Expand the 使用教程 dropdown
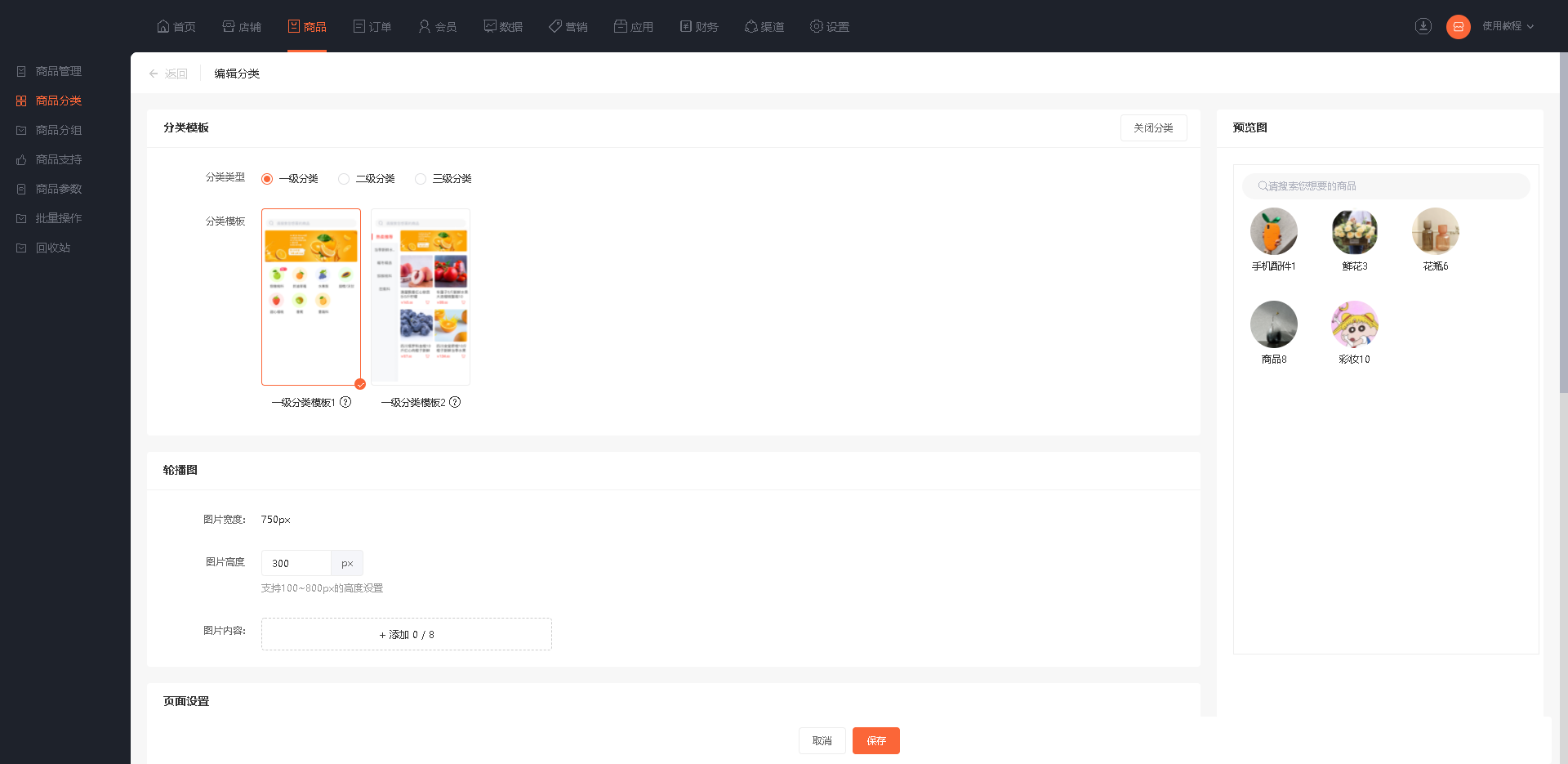Screen dimensions: 1568x764 click(1508, 26)
